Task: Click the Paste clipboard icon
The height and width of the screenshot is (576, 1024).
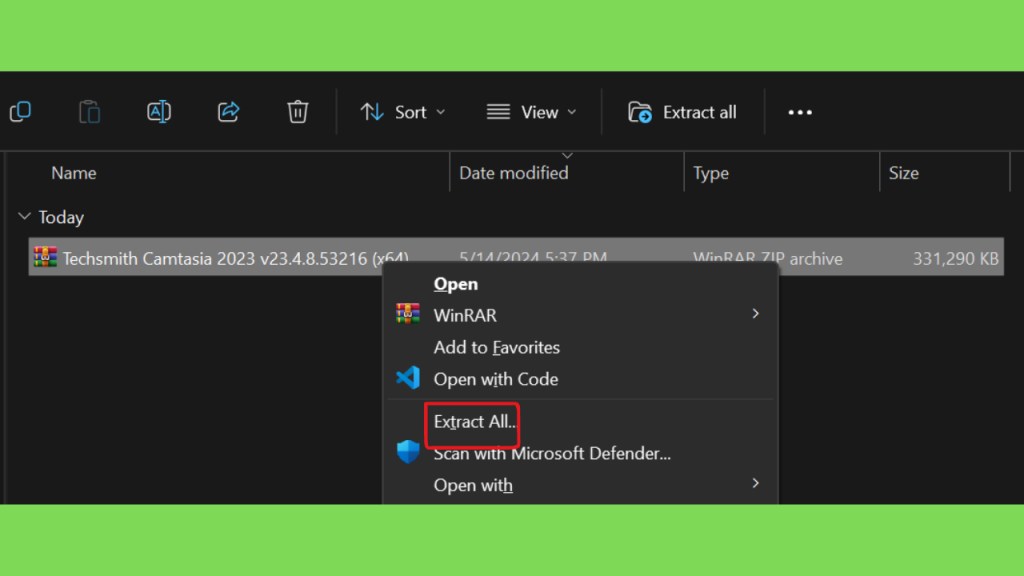Action: point(89,112)
